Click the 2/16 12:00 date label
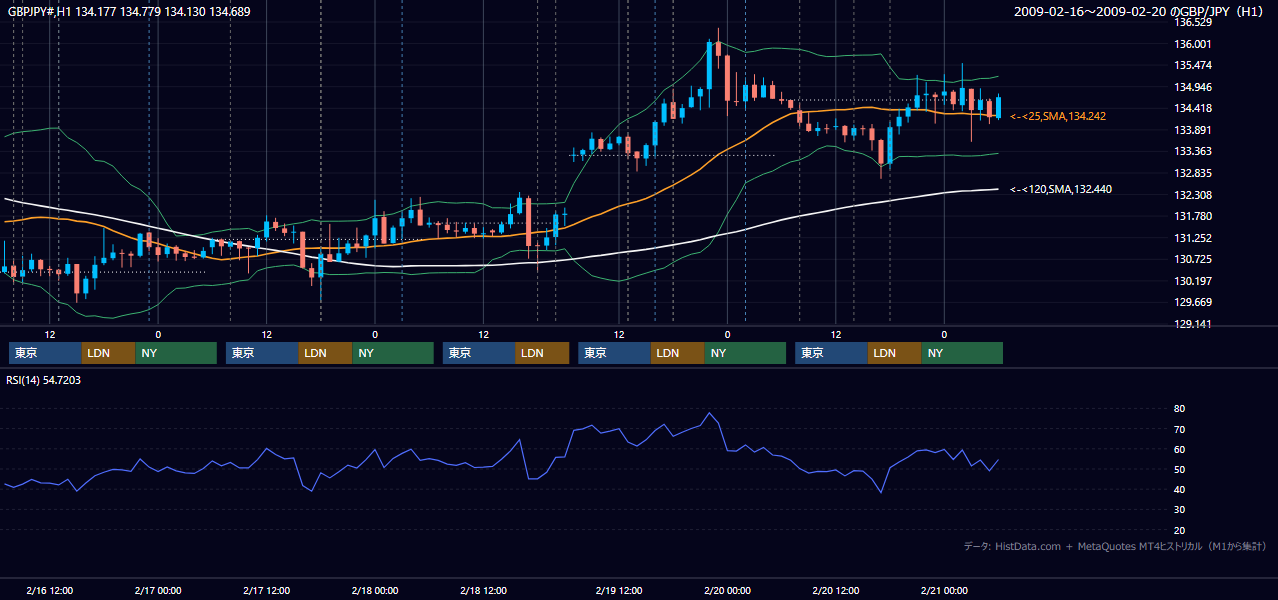The image size is (1278, 600). pyautogui.click(x=49, y=590)
